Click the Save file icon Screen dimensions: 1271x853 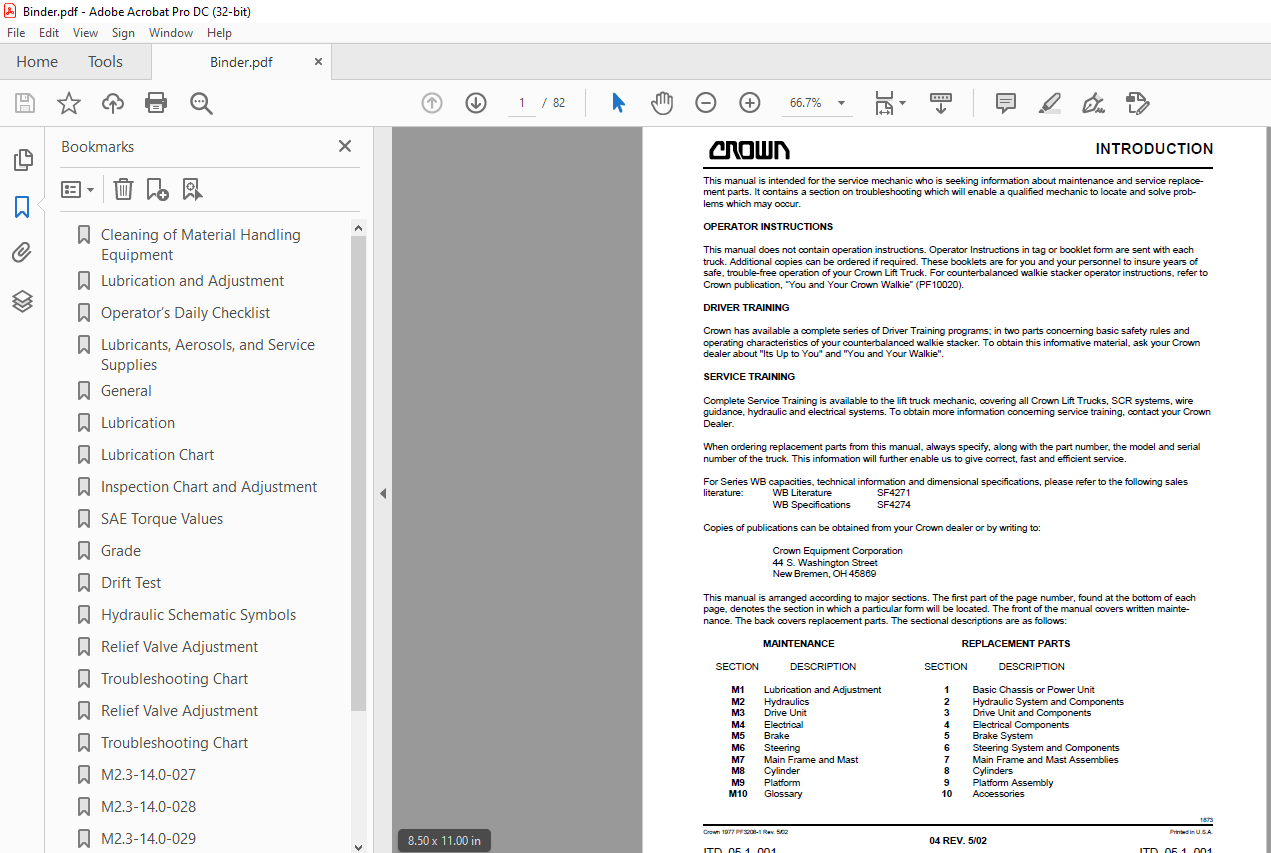25,103
